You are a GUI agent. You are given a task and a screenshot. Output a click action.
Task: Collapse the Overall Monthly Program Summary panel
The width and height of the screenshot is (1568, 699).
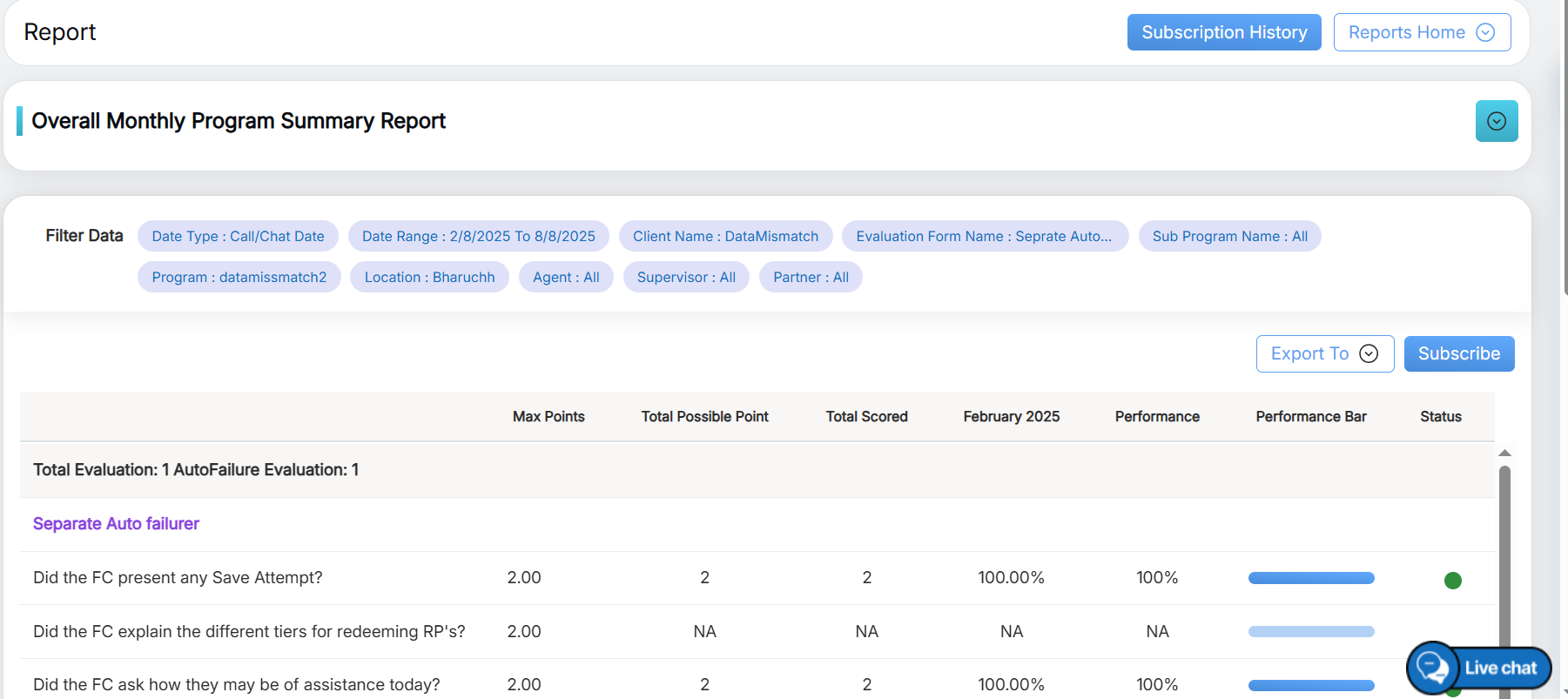coord(1496,121)
